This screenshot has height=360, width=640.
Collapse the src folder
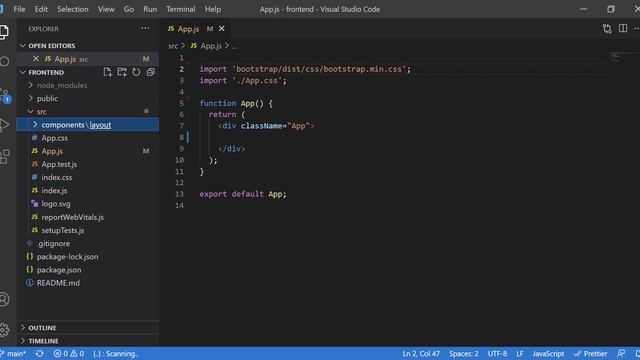tap(87, 111)
